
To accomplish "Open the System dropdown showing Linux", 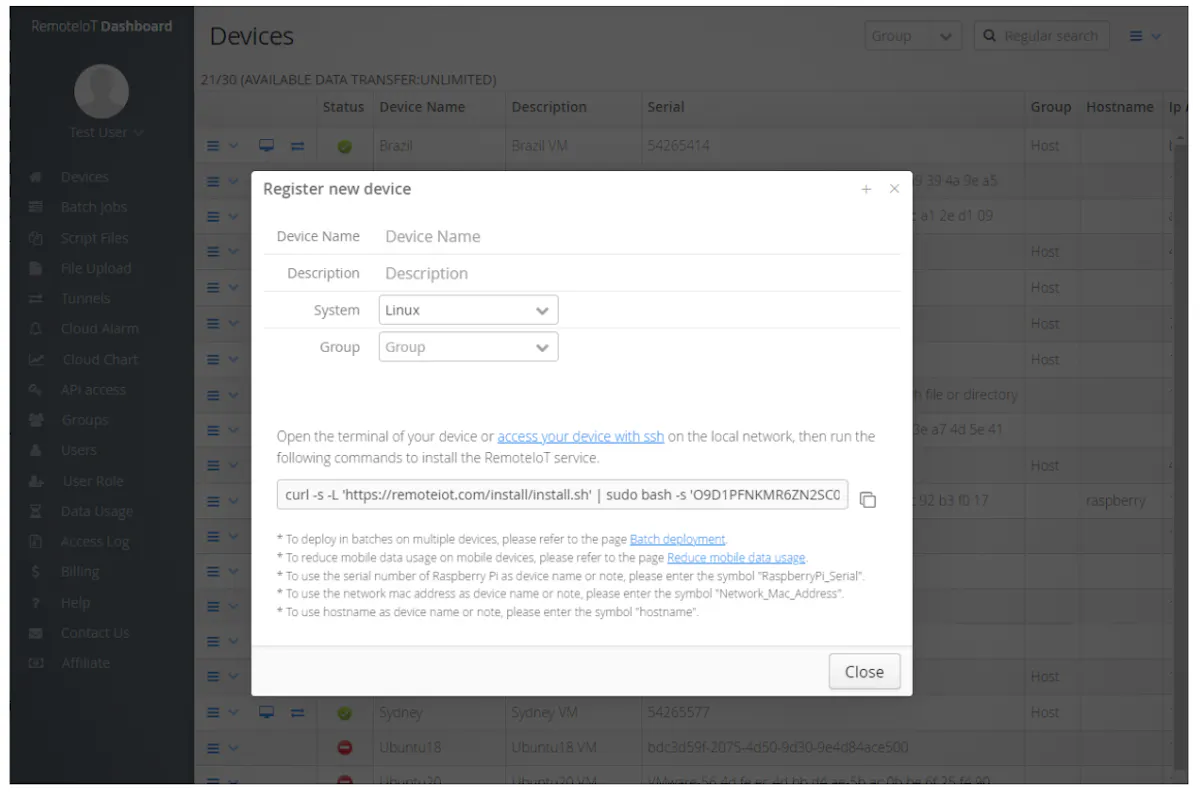I will (x=467, y=310).
